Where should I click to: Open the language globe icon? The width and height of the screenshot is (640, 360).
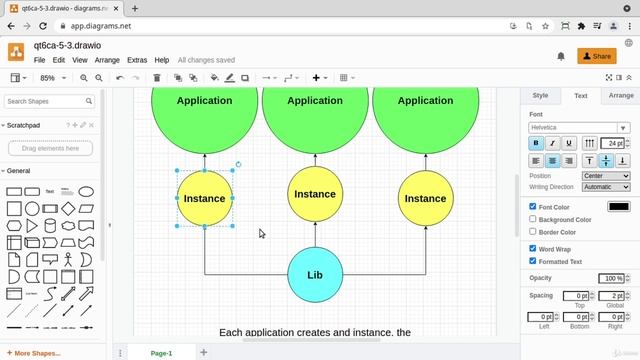point(629,43)
